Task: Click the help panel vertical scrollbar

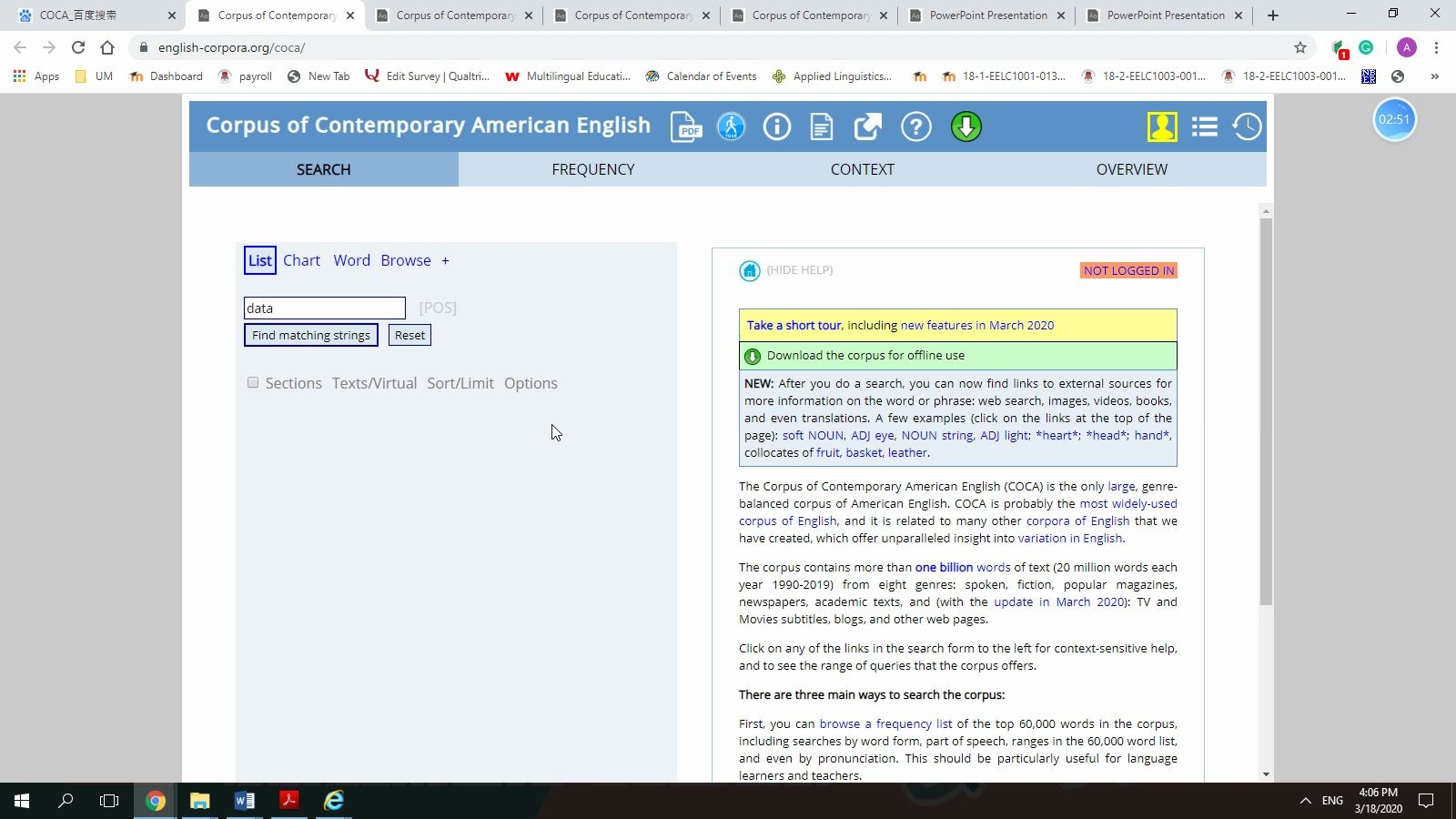Action: [1266, 411]
